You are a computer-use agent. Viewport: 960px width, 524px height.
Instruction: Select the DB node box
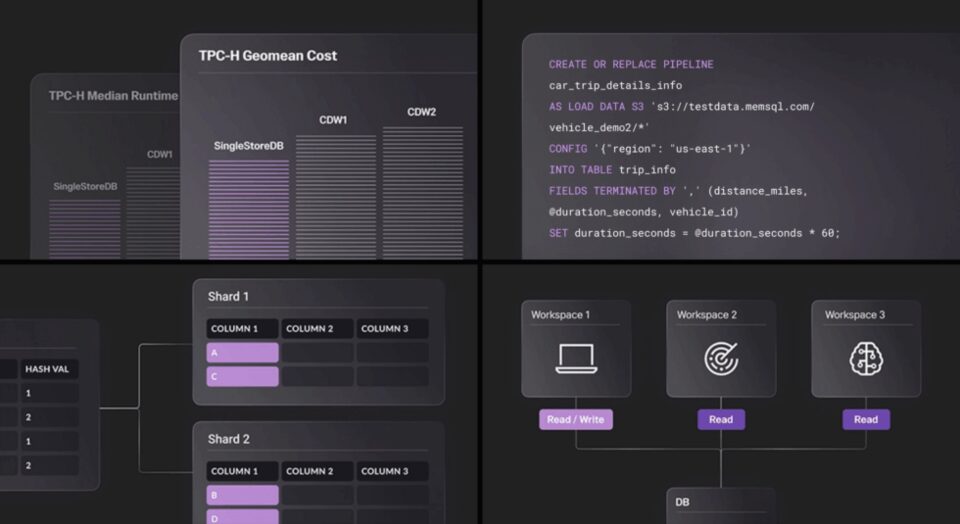coord(721,505)
